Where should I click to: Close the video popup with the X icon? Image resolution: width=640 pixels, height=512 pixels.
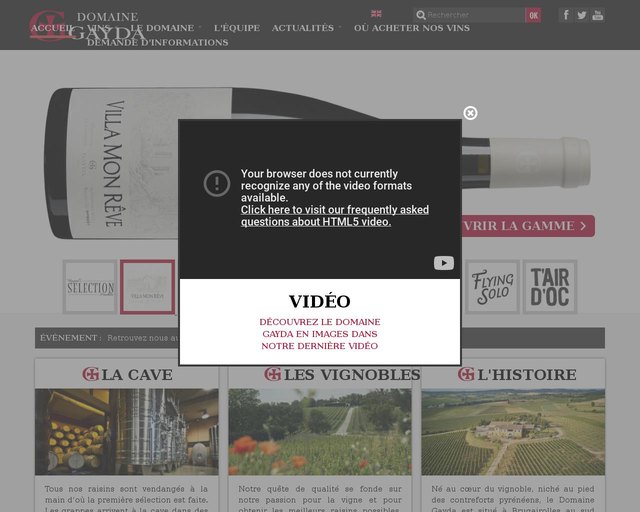(470, 113)
